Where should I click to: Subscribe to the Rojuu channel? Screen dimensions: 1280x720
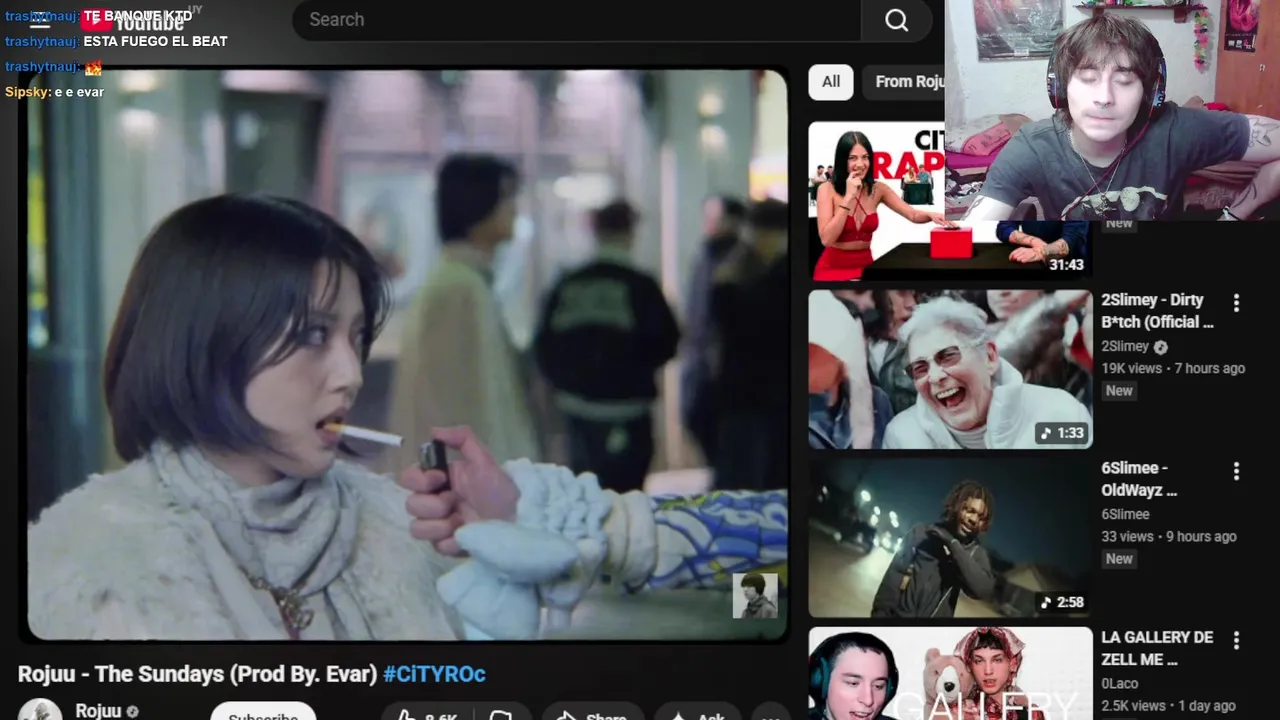tap(263, 712)
